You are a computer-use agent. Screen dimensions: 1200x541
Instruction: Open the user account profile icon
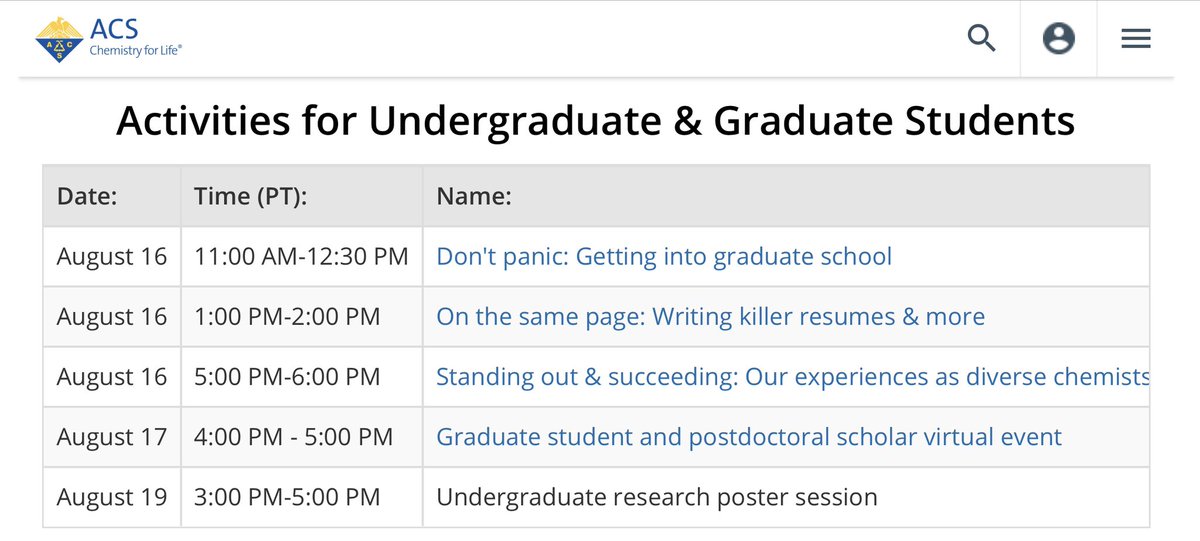1058,39
